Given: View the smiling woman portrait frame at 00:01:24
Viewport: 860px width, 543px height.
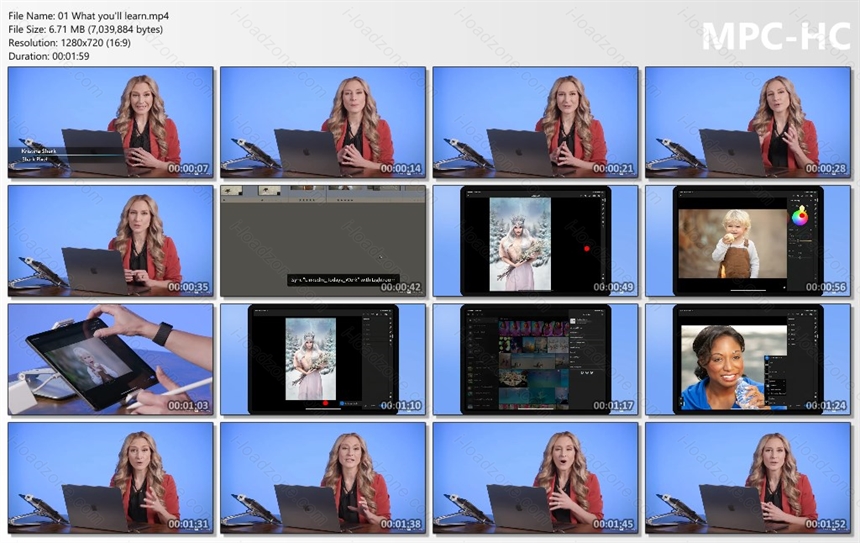Looking at the screenshot, I should [x=748, y=359].
